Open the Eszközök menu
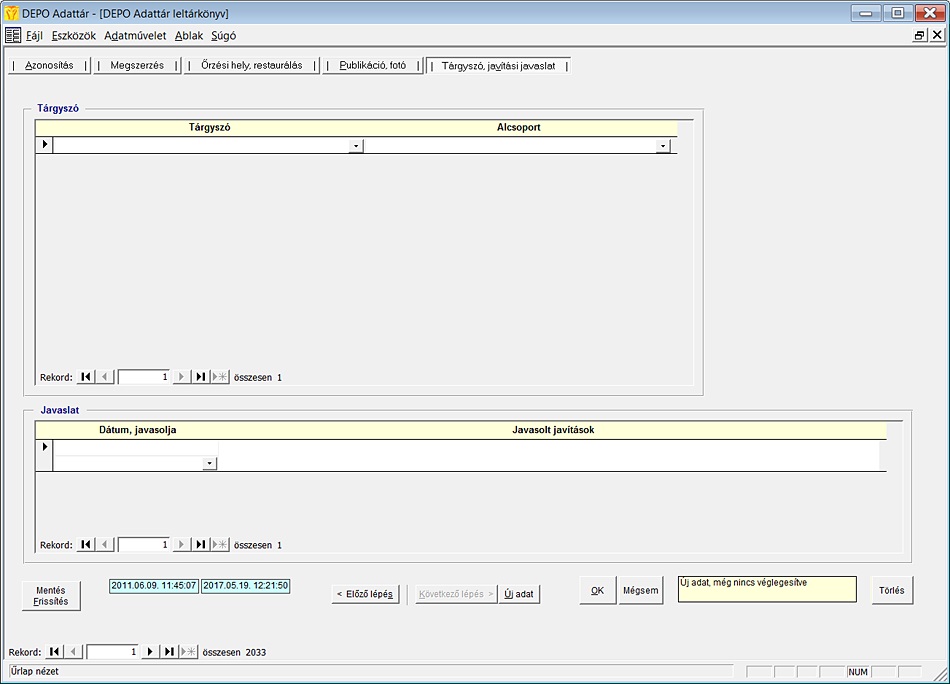Image resolution: width=950 pixels, height=684 pixels. pos(73,35)
